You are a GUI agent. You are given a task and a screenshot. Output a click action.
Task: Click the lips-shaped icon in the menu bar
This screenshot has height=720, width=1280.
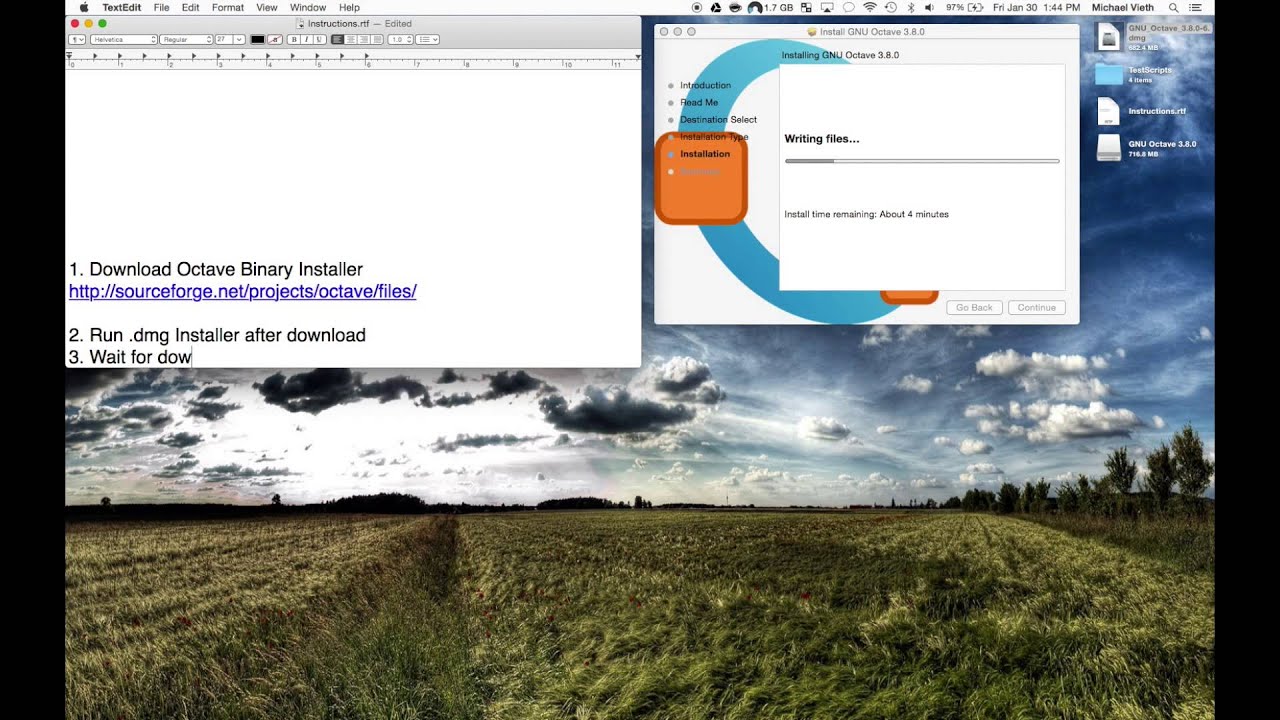click(735, 7)
